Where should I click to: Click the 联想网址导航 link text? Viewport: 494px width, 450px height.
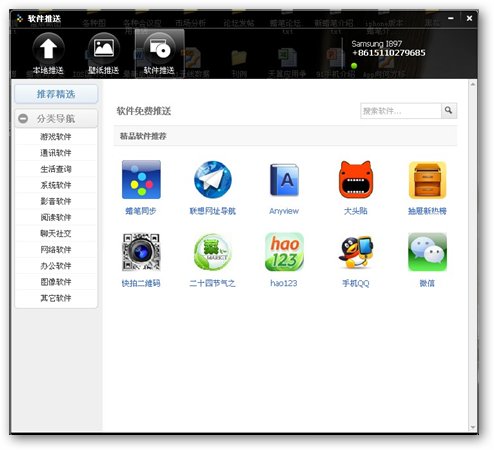tap(213, 211)
